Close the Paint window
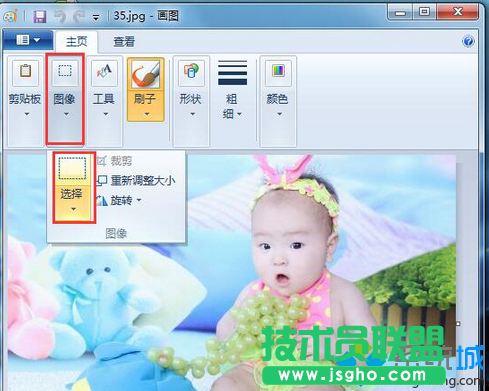Viewport: 489px width, 391px height. pyautogui.click(x=458, y=12)
